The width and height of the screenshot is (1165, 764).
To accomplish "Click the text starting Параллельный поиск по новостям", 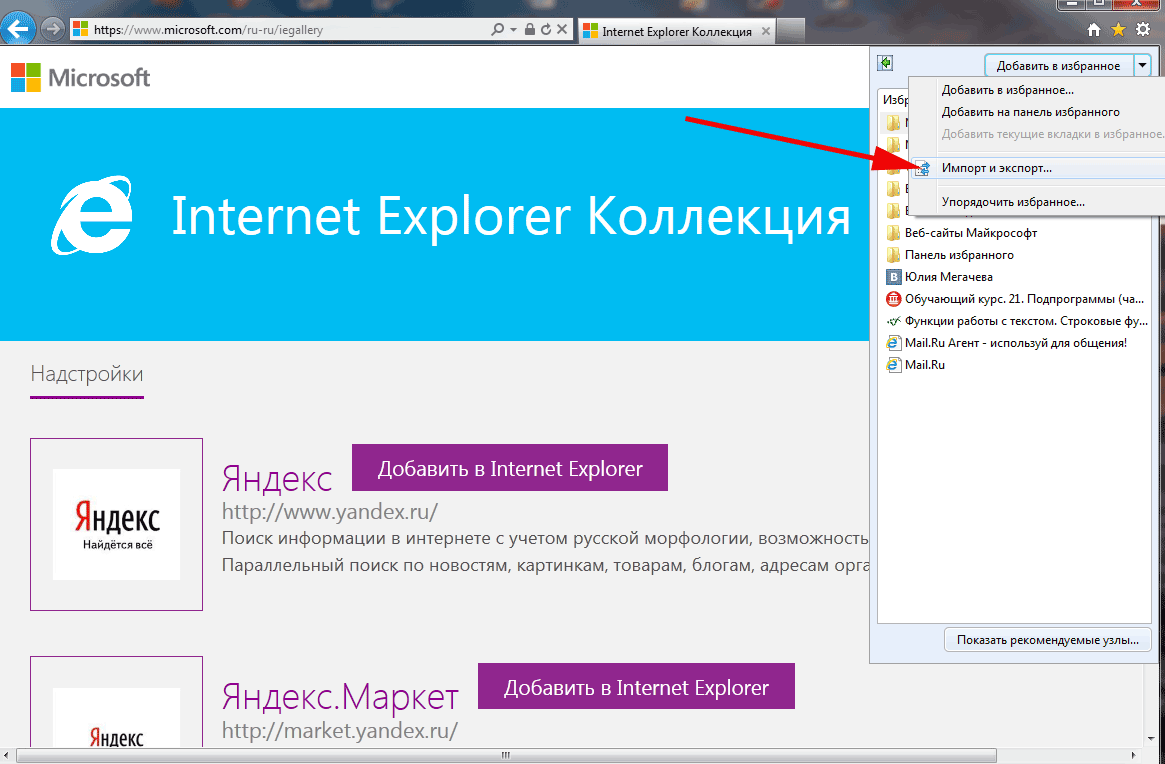I will [x=545, y=566].
